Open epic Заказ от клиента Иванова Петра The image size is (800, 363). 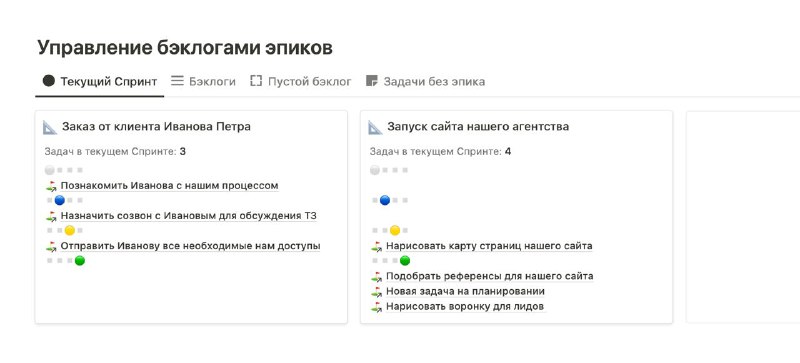pos(156,127)
